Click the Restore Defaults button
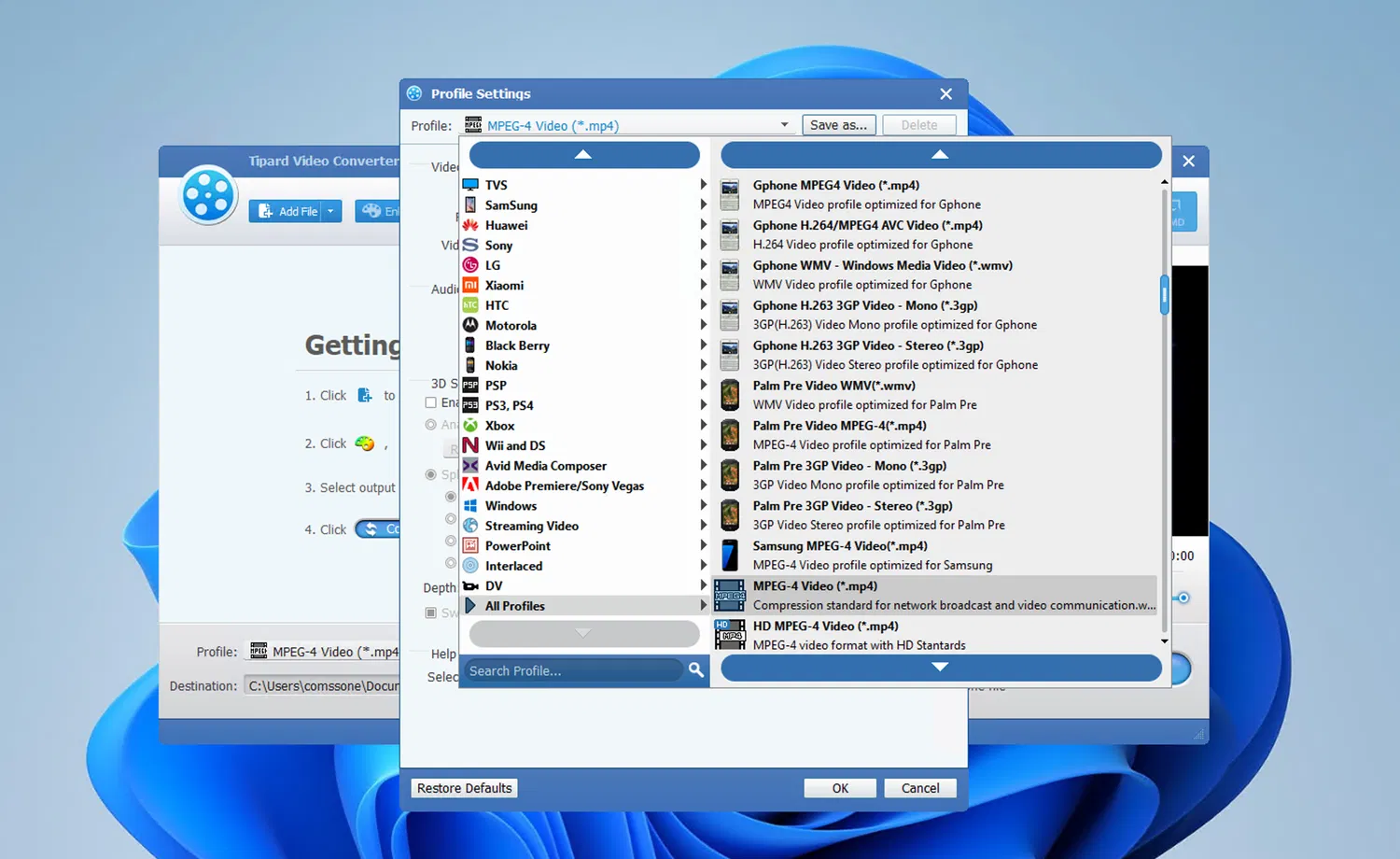Screen dimensions: 1400x859 point(465,788)
